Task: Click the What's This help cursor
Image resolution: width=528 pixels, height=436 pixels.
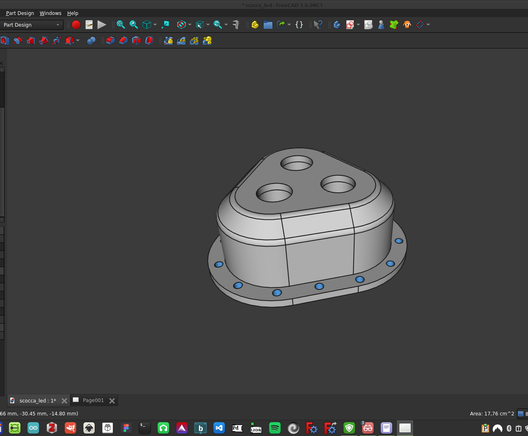Action: pos(318,25)
